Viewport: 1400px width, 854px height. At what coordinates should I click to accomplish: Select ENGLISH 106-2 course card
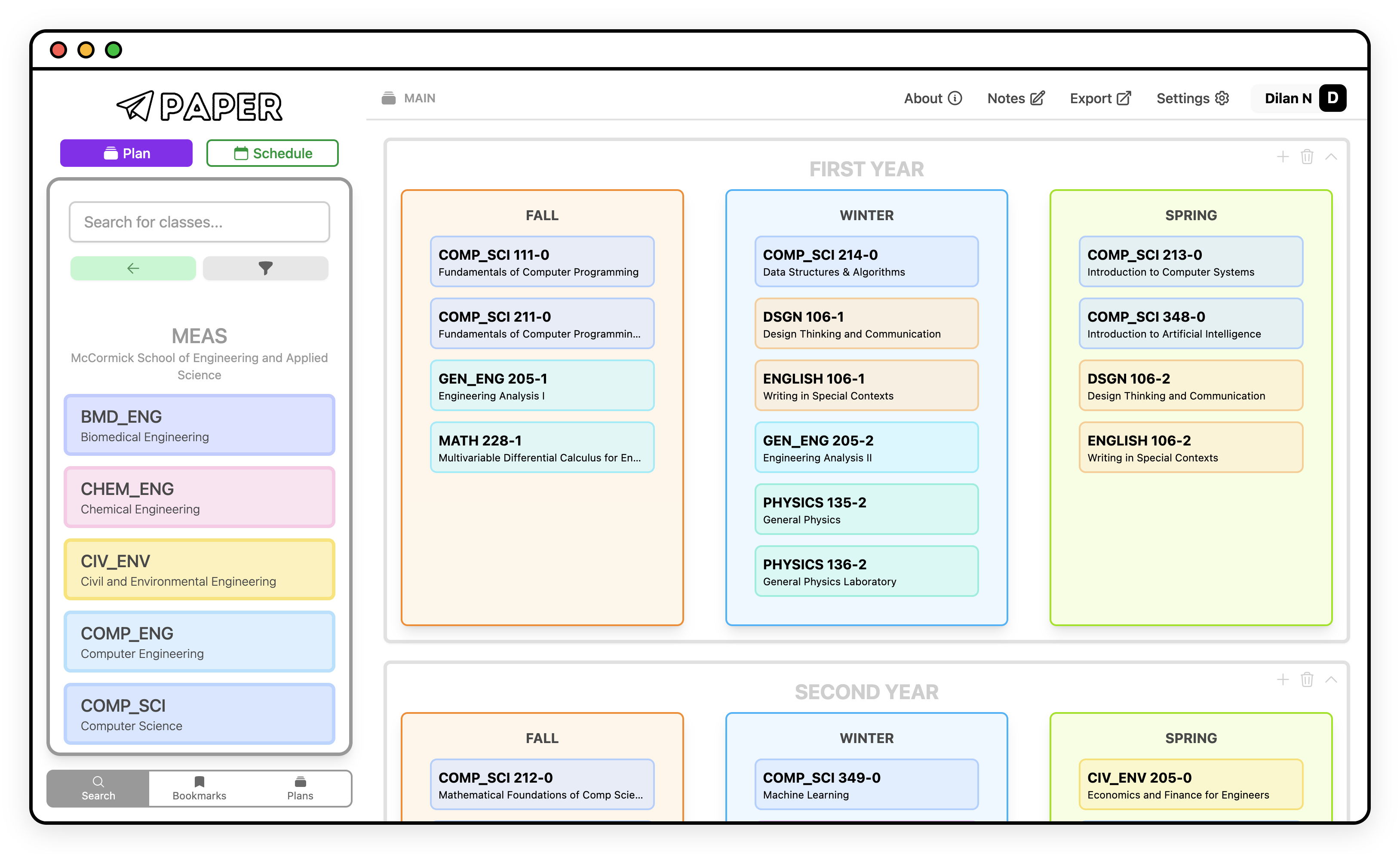[x=1191, y=448]
